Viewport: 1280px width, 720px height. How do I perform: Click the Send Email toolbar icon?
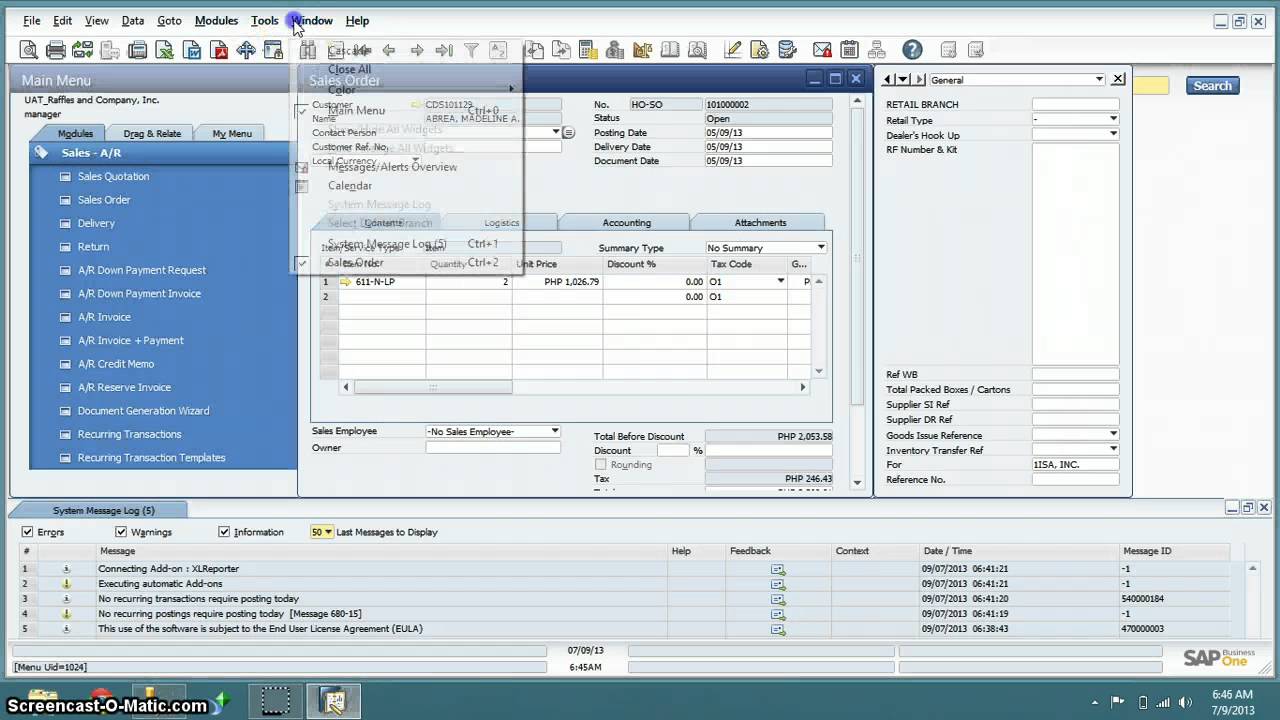[x=83, y=50]
